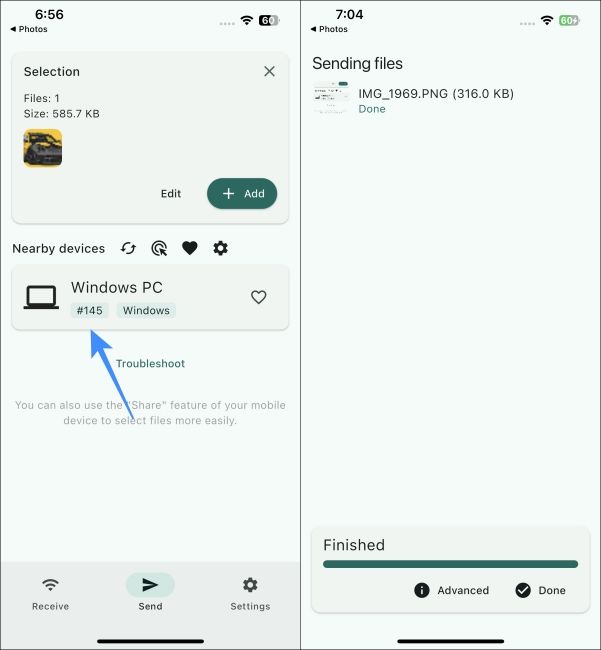The width and height of the screenshot is (601, 650).
Task: Open the Settings tab
Action: pos(250,595)
